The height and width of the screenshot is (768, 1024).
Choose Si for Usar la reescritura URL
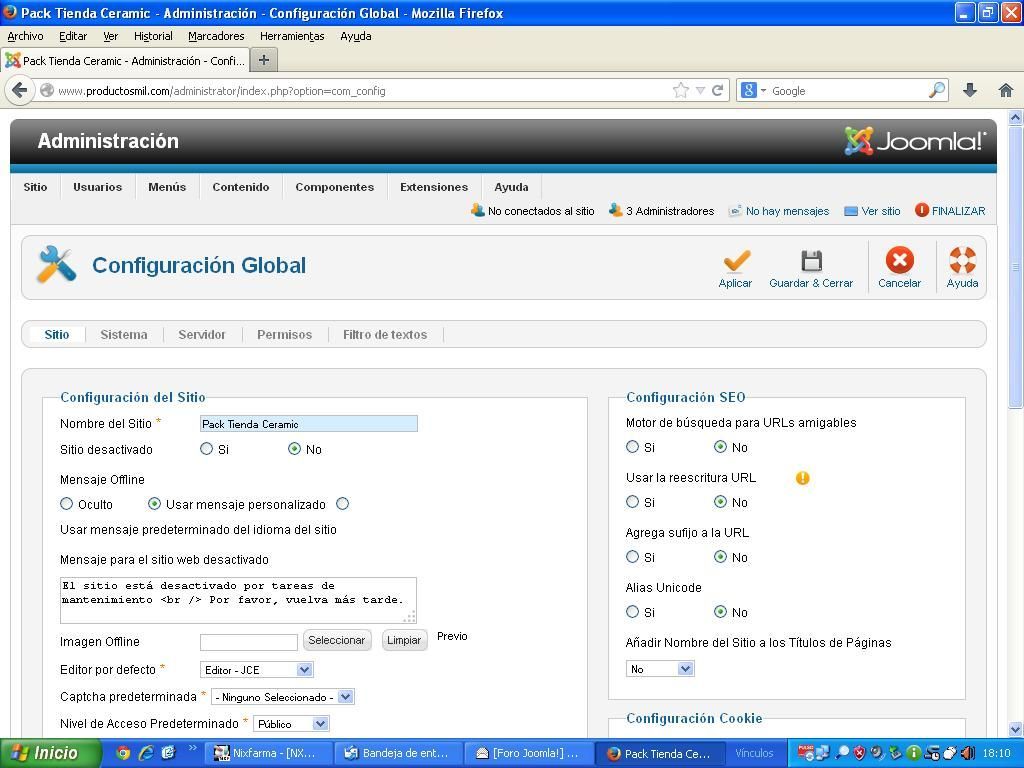632,502
